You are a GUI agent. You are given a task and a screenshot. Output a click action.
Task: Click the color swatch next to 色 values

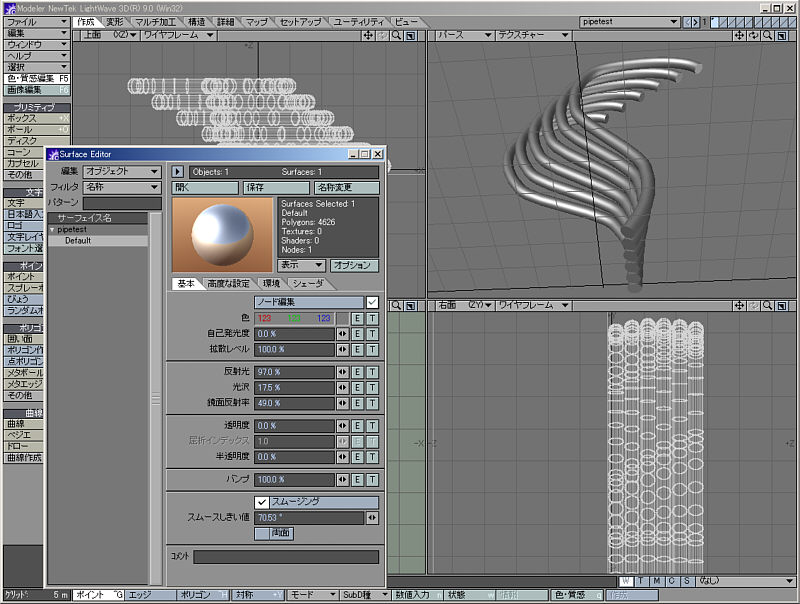tap(342, 318)
